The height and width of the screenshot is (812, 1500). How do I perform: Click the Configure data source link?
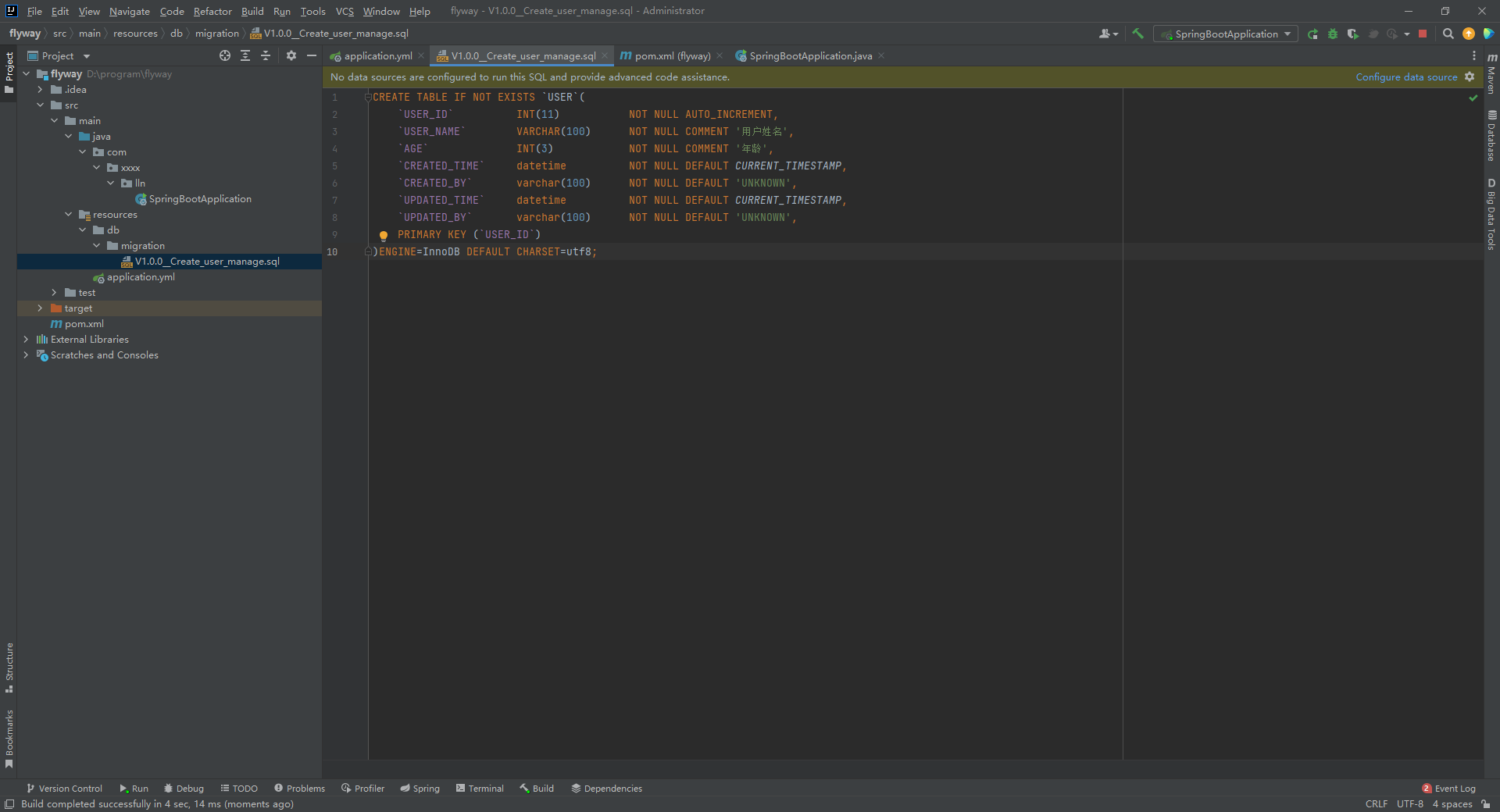tap(1405, 77)
